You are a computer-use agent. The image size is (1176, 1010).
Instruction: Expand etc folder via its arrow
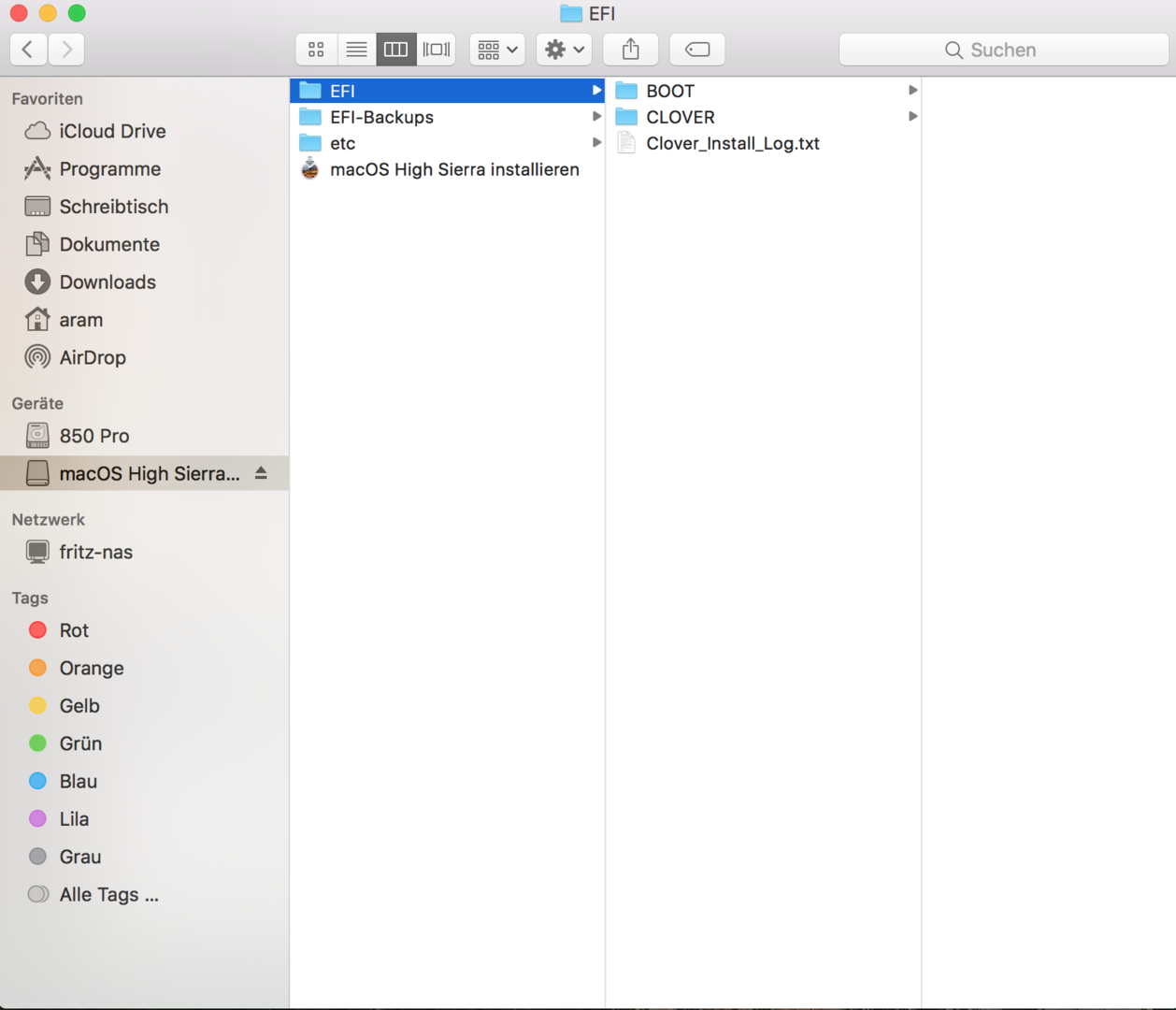coord(596,143)
